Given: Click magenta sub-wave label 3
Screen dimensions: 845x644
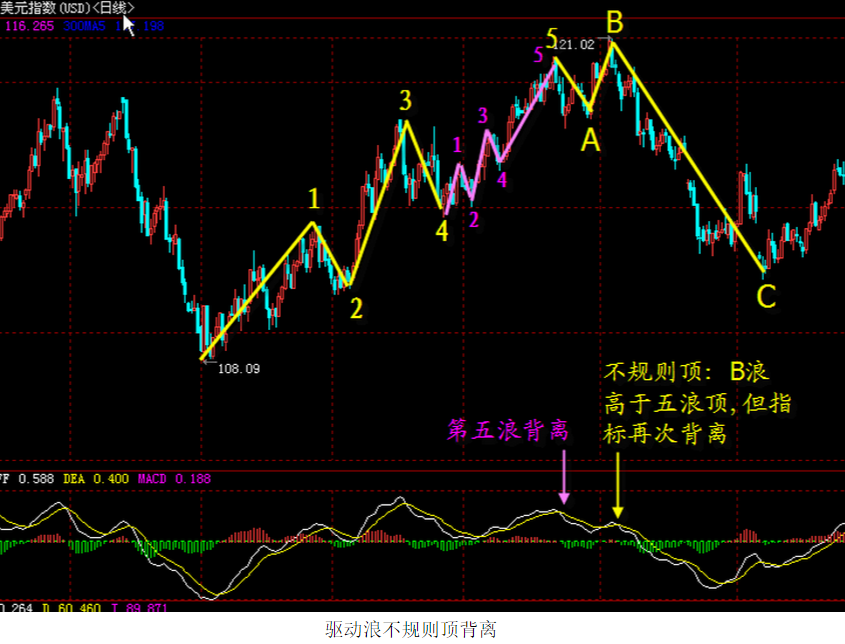Looking at the screenshot, I should [483, 115].
